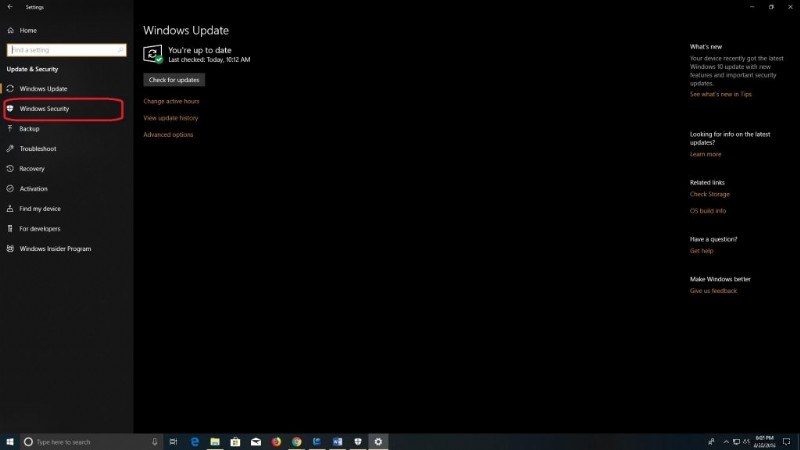
Task: Click the Type here to search box
Action: pyautogui.click(x=92, y=442)
